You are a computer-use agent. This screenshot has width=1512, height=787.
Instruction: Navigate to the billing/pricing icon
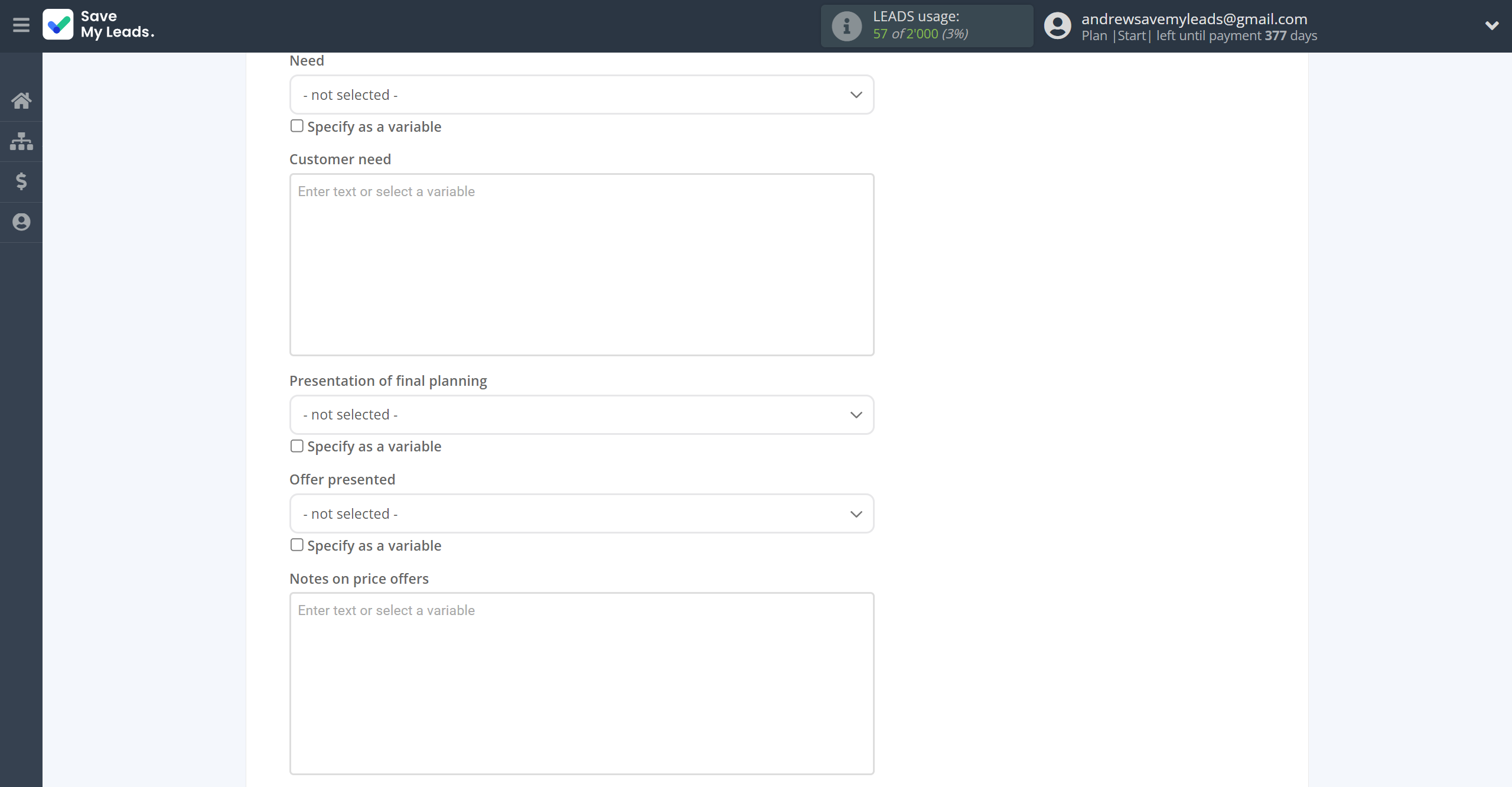(21, 181)
